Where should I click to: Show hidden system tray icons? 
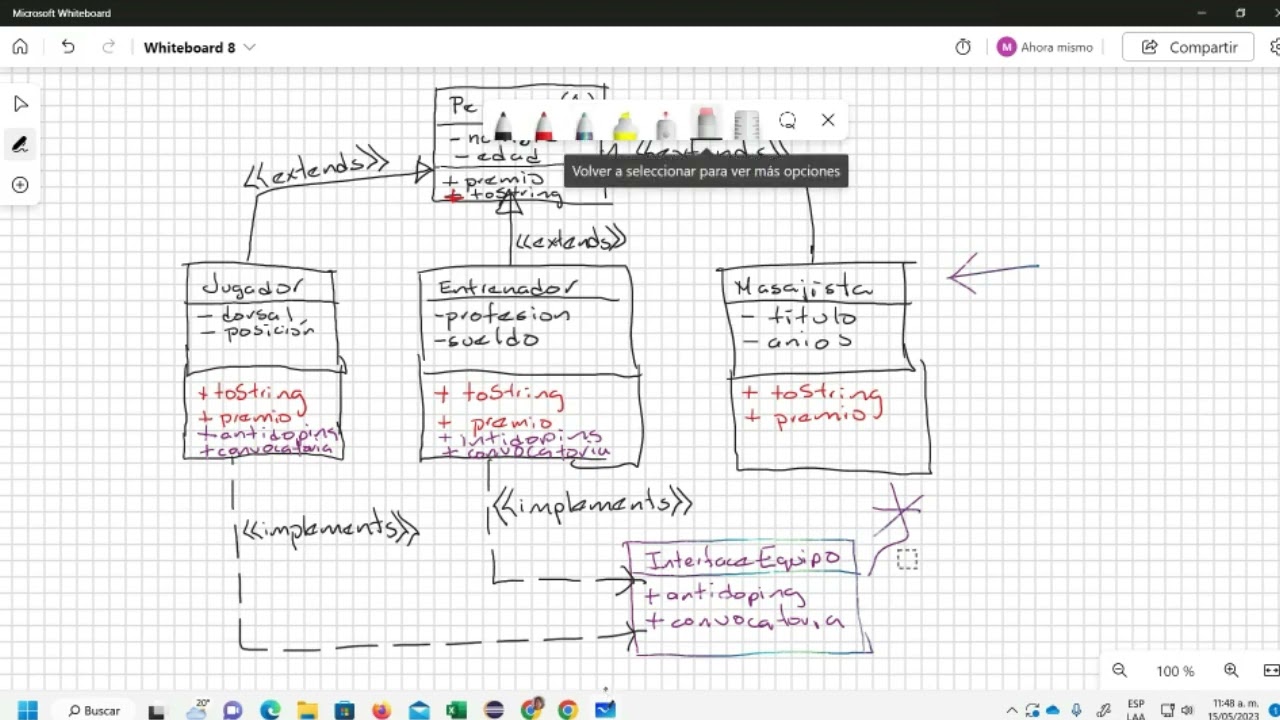tap(1012, 711)
